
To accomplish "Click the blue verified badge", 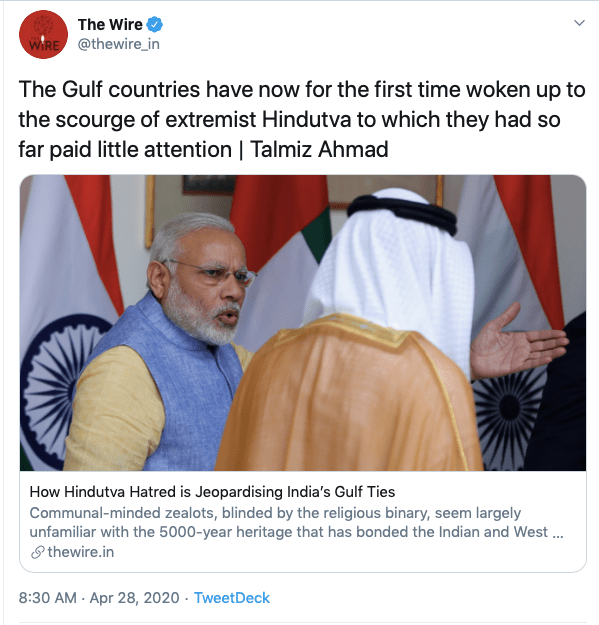I will click(155, 25).
